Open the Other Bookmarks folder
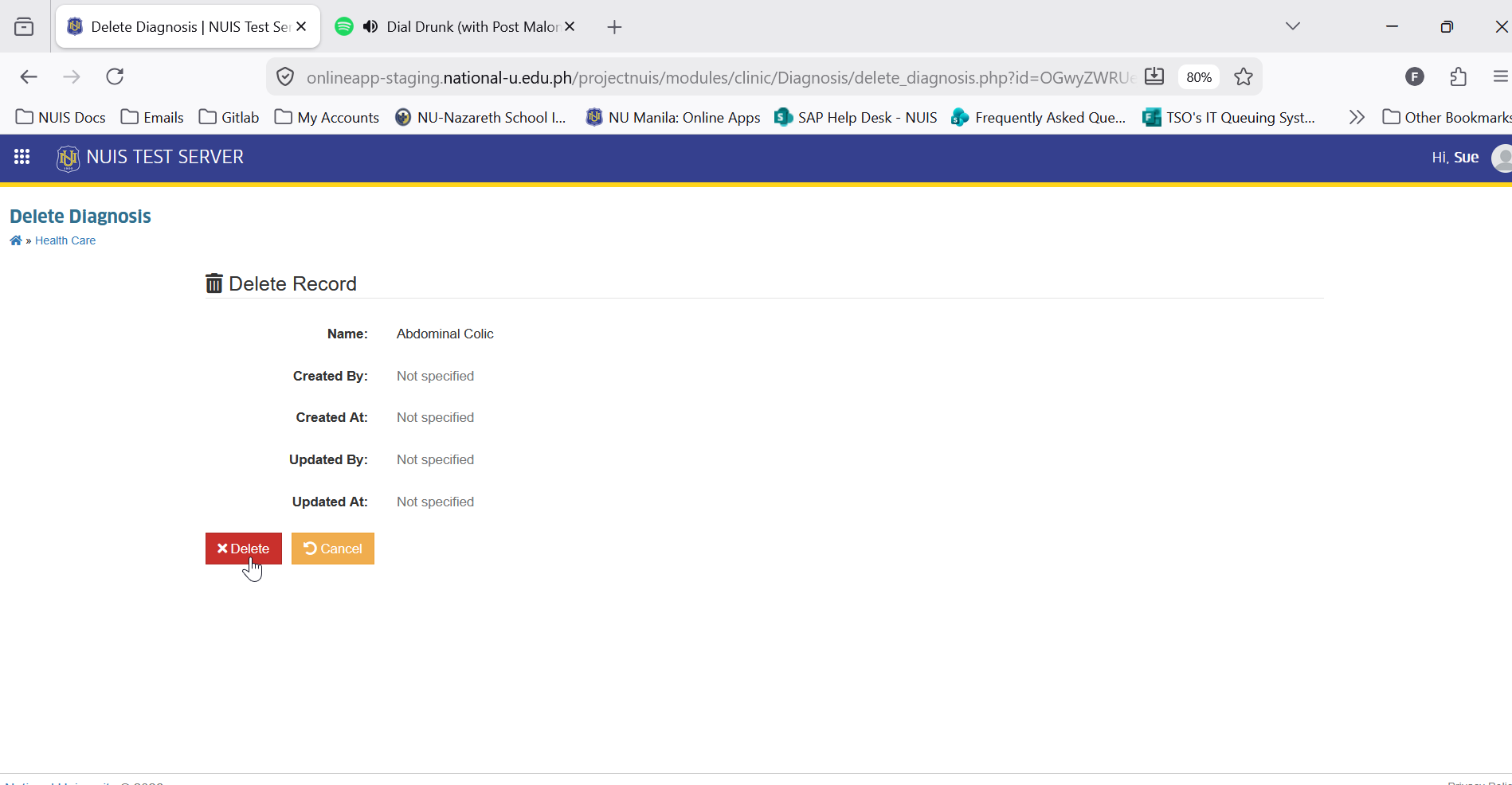The width and height of the screenshot is (1512, 785). [1447, 117]
